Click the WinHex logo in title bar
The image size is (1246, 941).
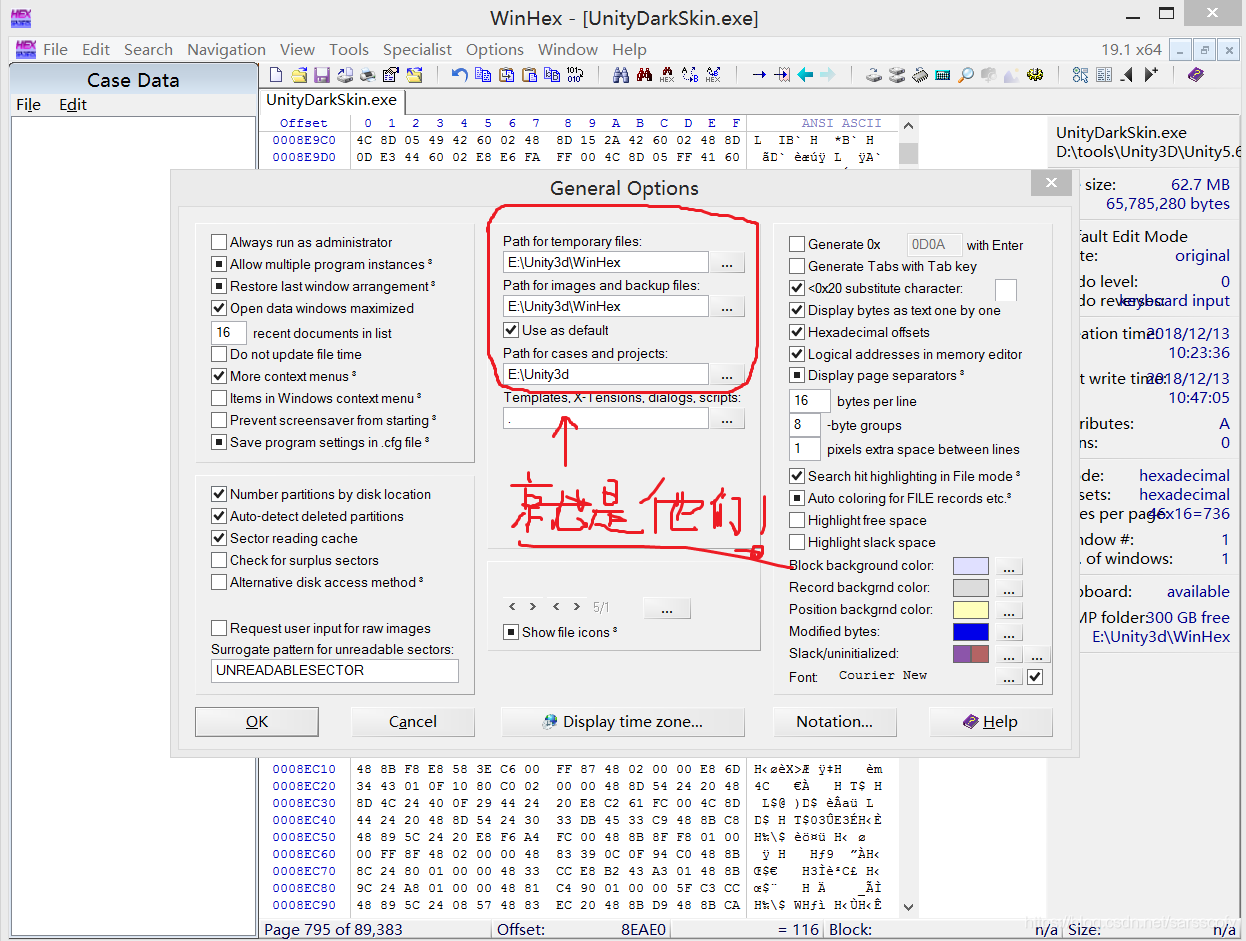tap(20, 18)
